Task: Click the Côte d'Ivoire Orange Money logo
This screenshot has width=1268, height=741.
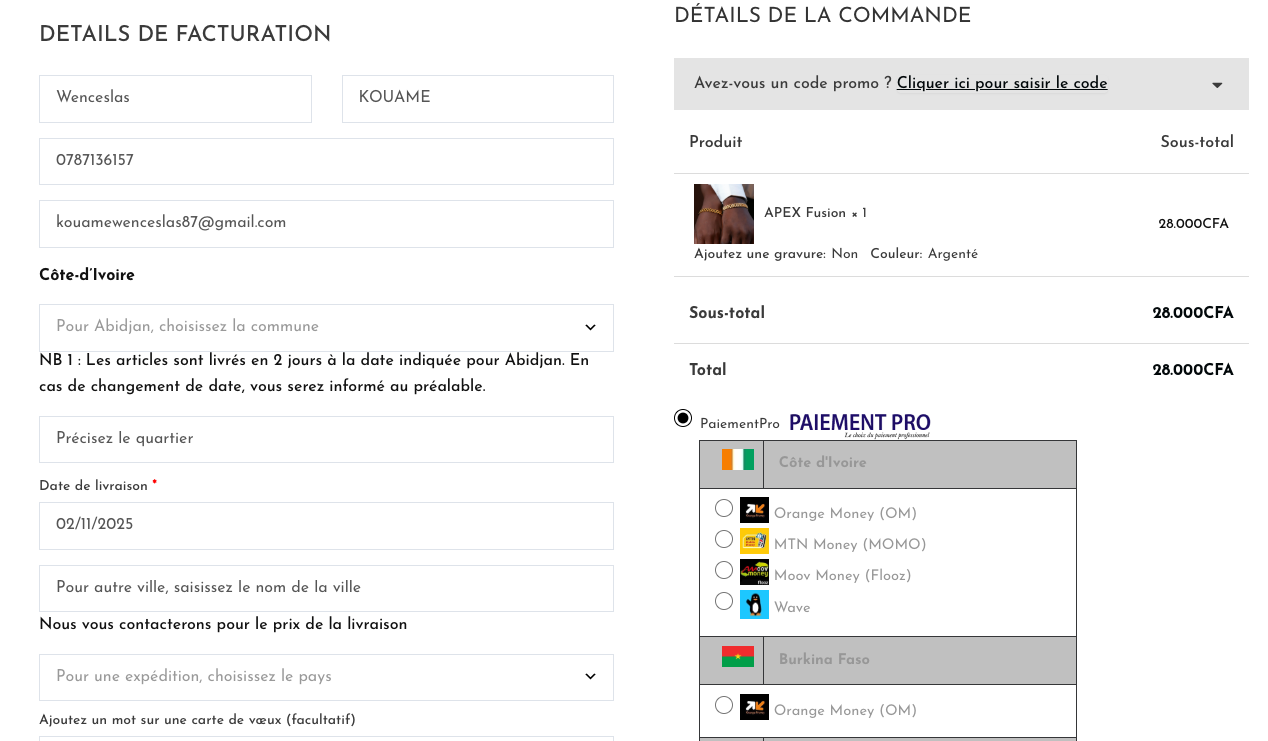Action: 754,511
